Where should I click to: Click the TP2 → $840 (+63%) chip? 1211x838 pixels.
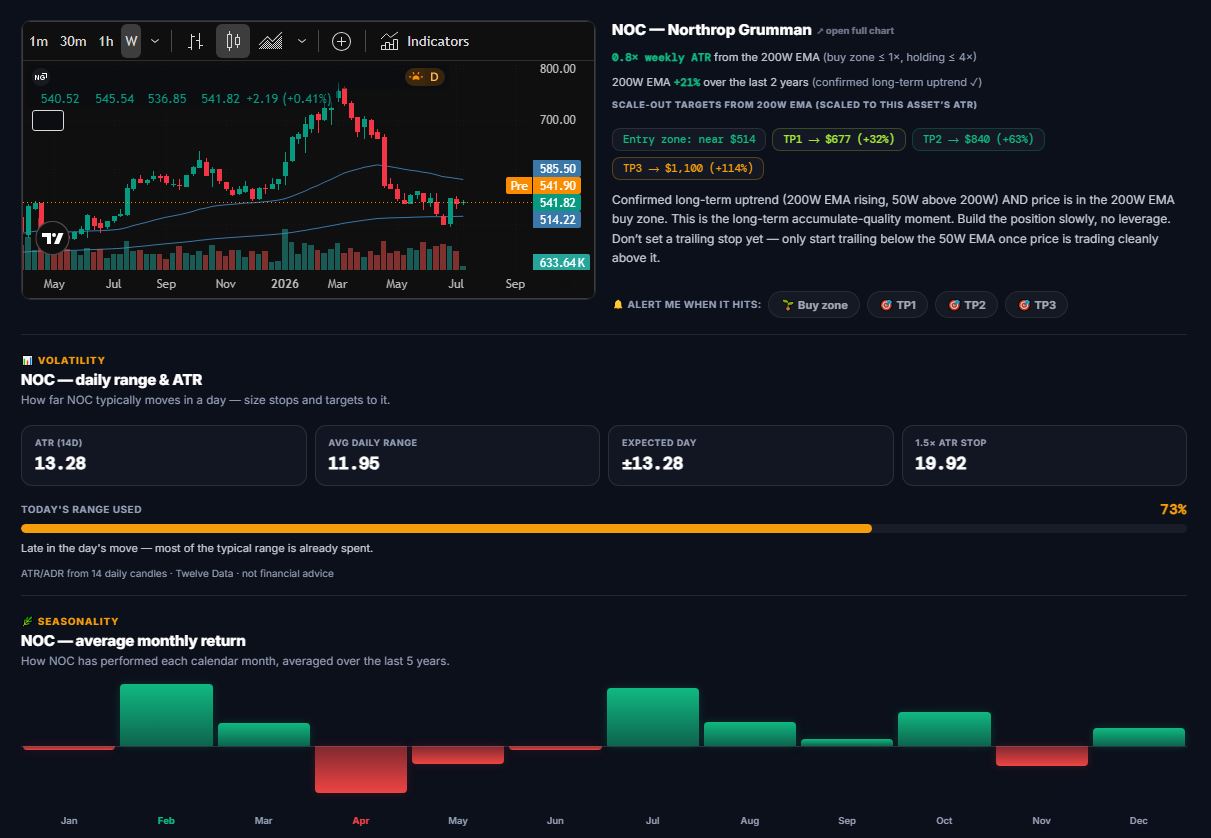(978, 139)
